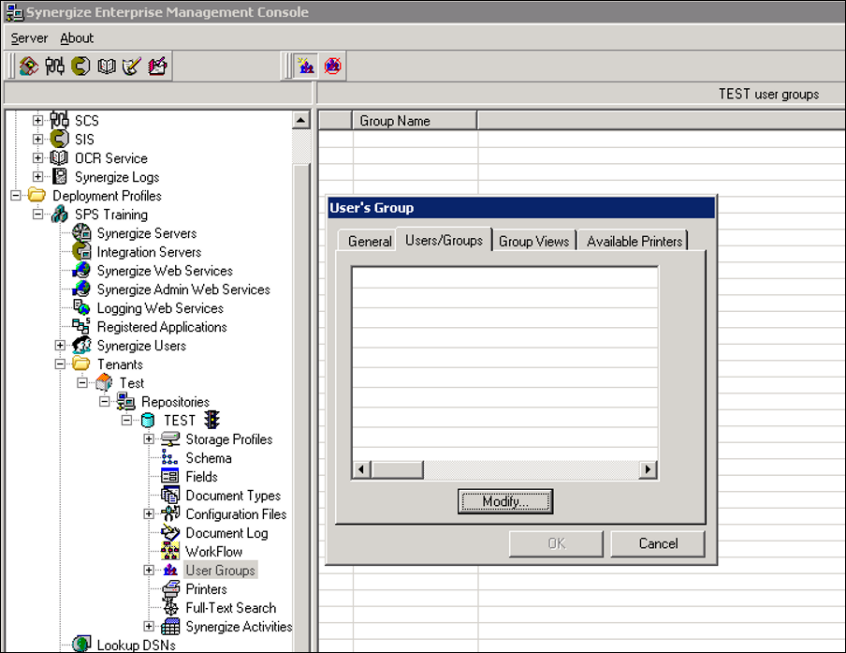Click the tree panel scroll up arrow
Viewport: 846px width, 653px height.
click(x=302, y=120)
